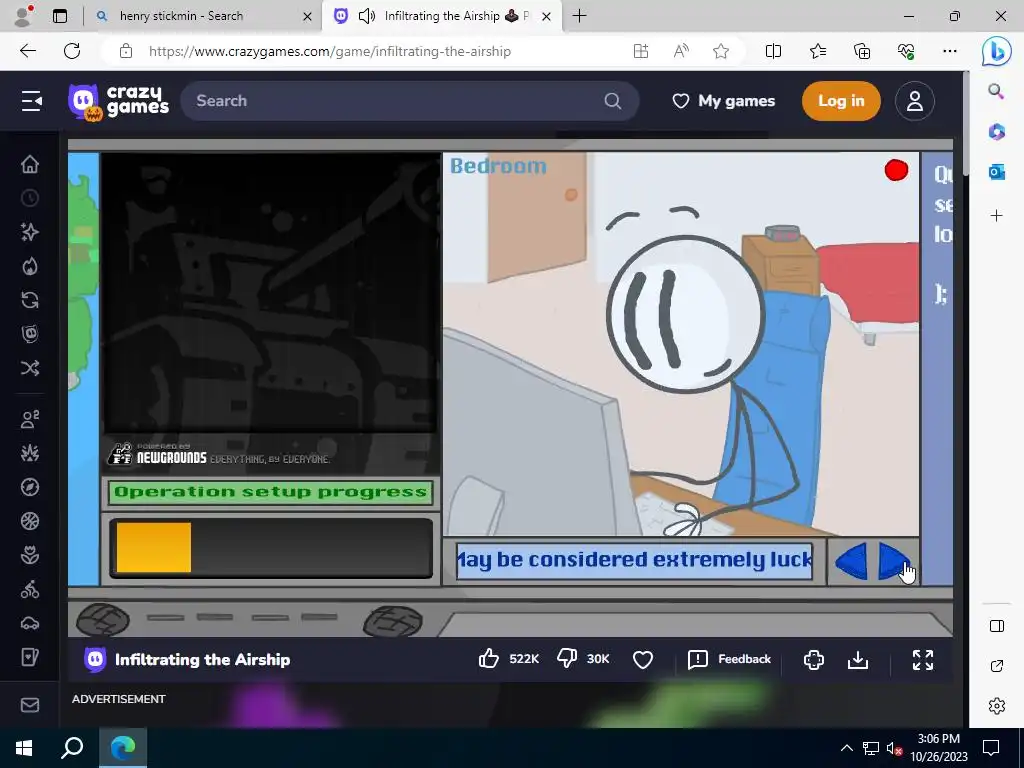Mute the audio-playing tab speaker icon

tap(367, 16)
